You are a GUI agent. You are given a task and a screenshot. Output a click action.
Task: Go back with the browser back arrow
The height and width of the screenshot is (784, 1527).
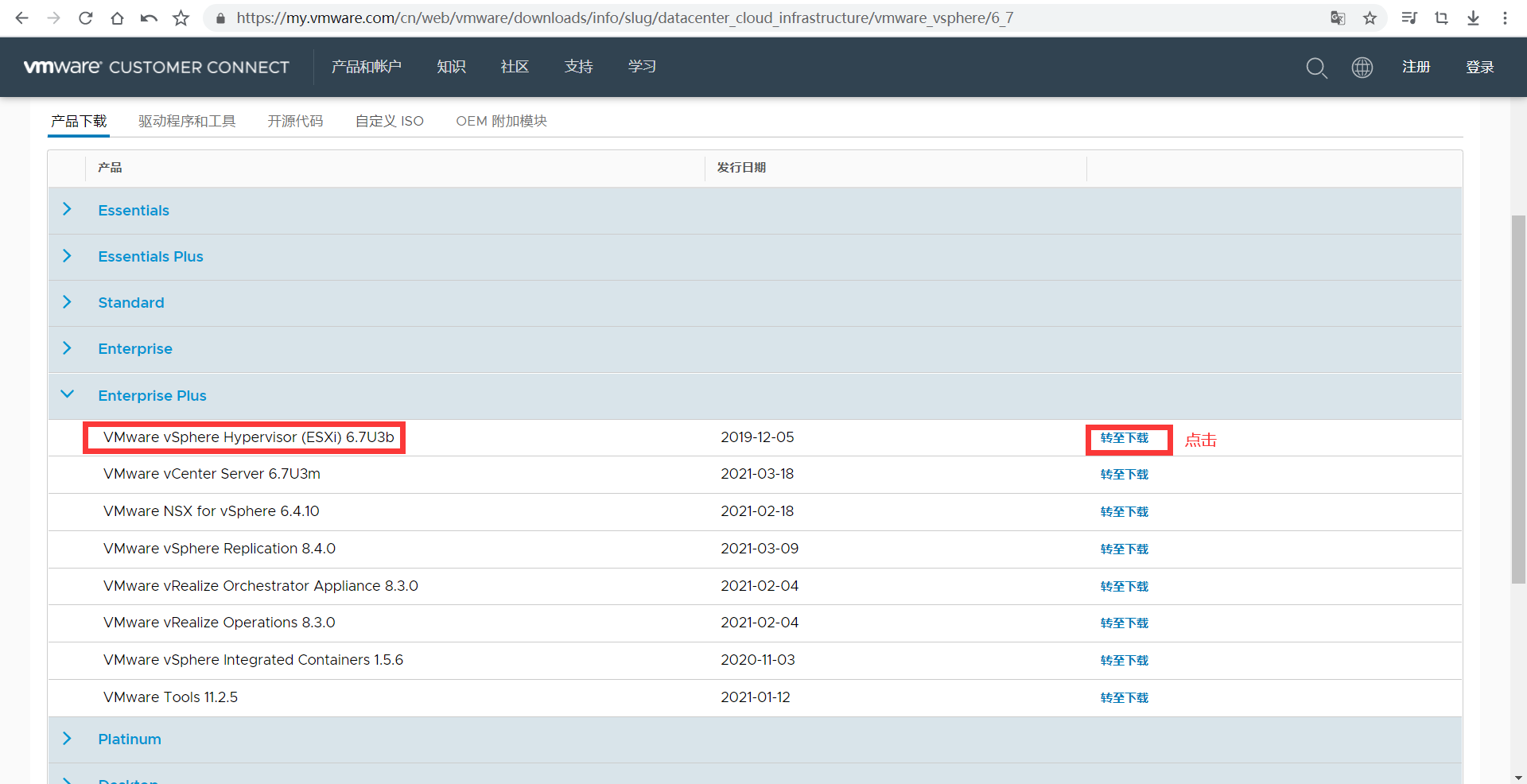coord(22,17)
